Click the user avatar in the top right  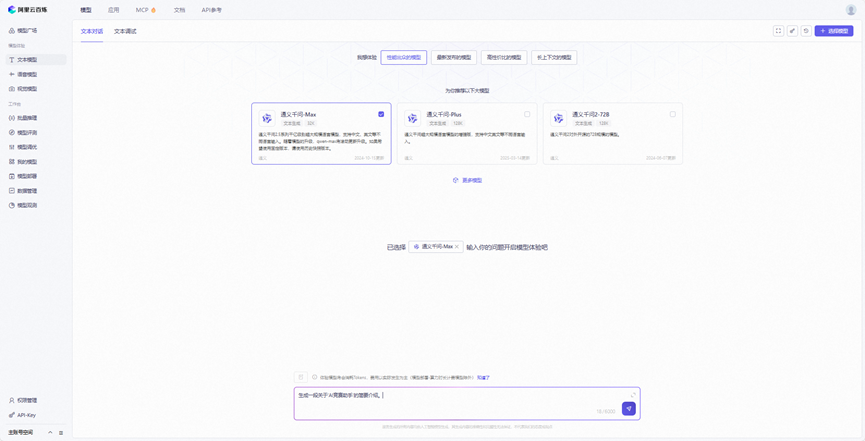click(851, 10)
